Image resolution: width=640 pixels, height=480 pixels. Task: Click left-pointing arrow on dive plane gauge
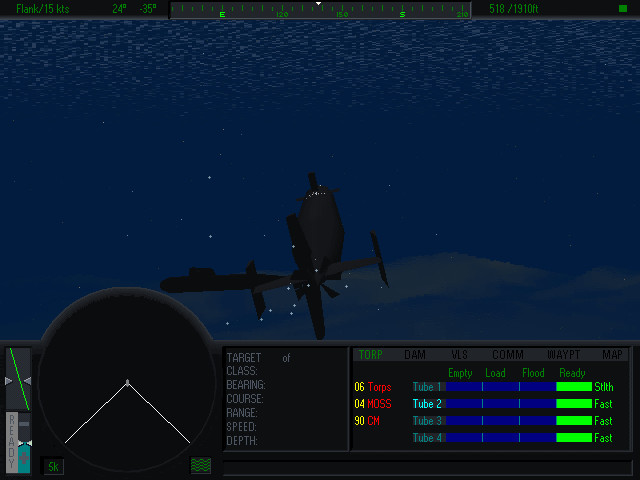[x=27, y=381]
